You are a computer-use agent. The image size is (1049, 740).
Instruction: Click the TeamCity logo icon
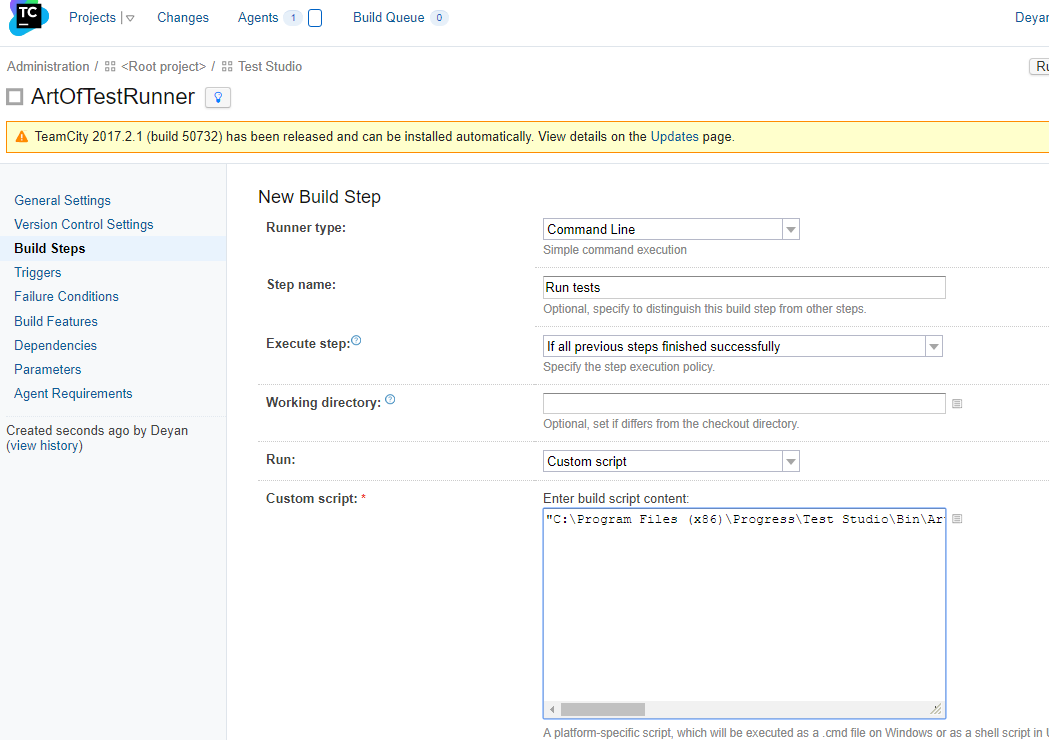pos(28,17)
